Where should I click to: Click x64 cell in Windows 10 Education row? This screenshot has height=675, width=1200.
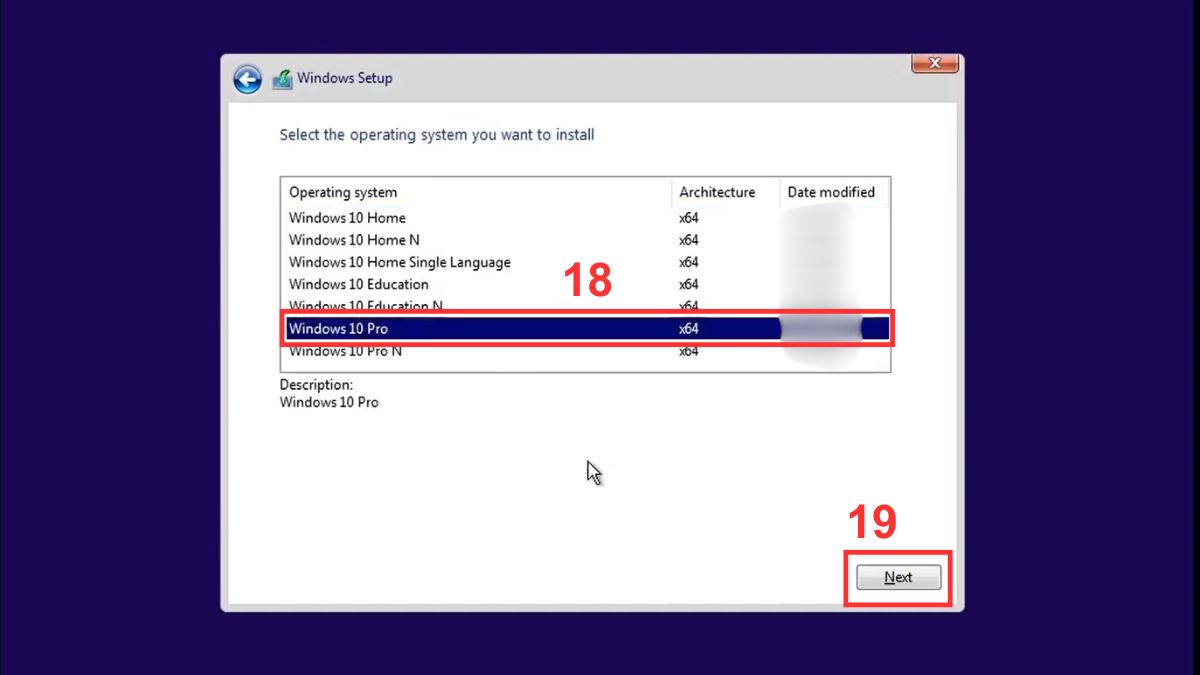[x=688, y=284]
